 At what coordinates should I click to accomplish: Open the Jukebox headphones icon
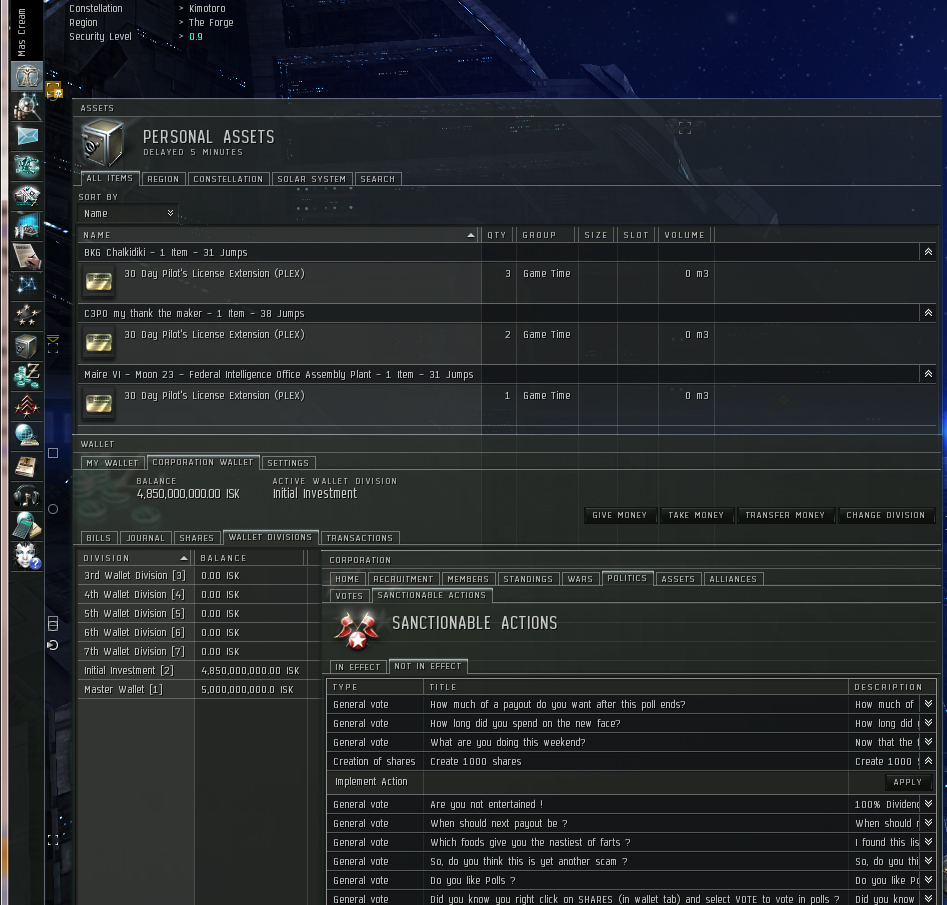(x=27, y=496)
